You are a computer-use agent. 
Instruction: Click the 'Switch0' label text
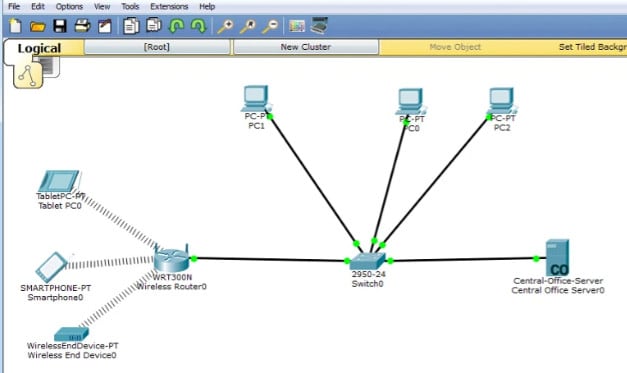(367, 284)
